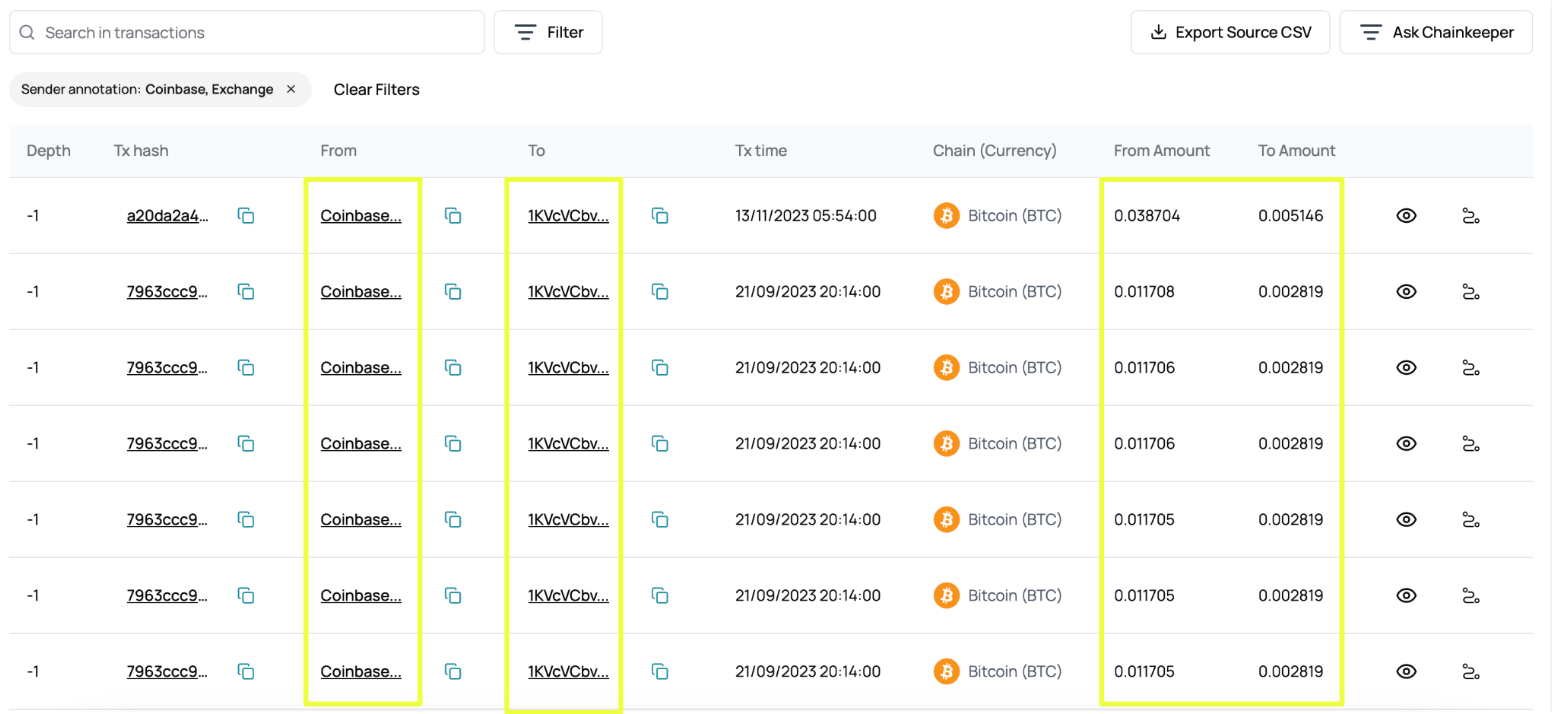Screen dimensions: 1554x714
Task: Copy recipient address in the 13/11/2023 row
Action: 660,215
